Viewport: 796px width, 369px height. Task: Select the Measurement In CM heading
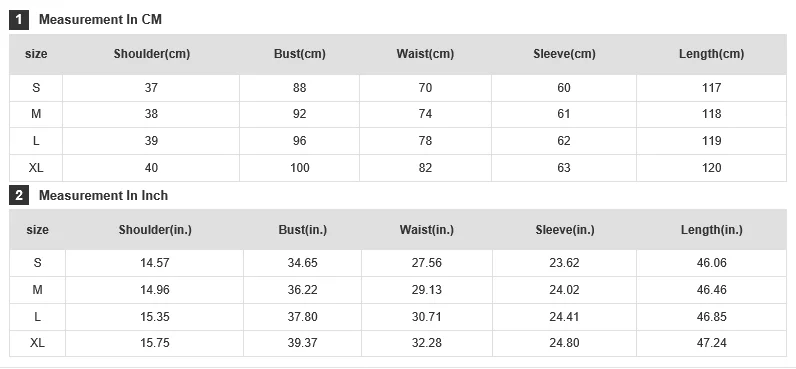(x=100, y=20)
